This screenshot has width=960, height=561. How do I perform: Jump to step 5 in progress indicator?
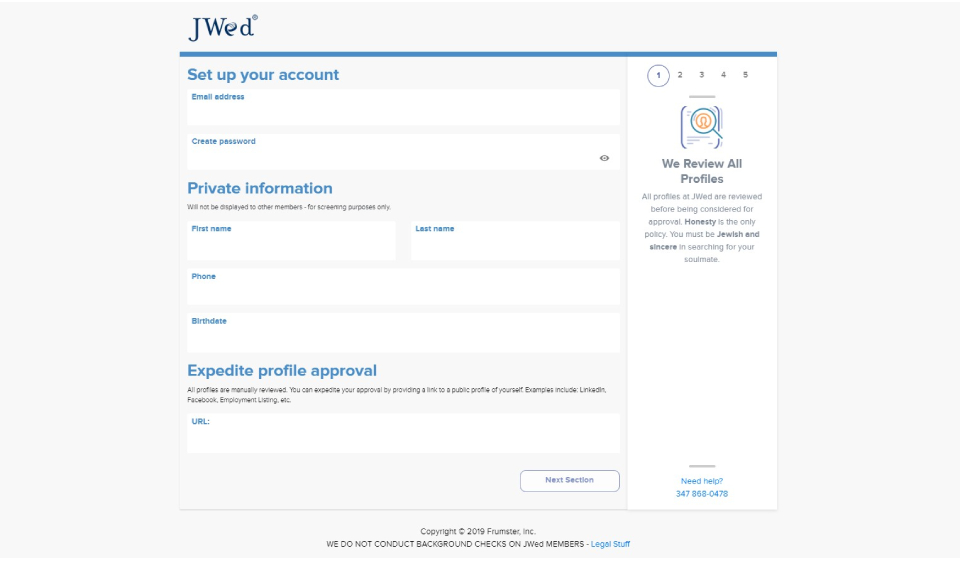click(745, 75)
